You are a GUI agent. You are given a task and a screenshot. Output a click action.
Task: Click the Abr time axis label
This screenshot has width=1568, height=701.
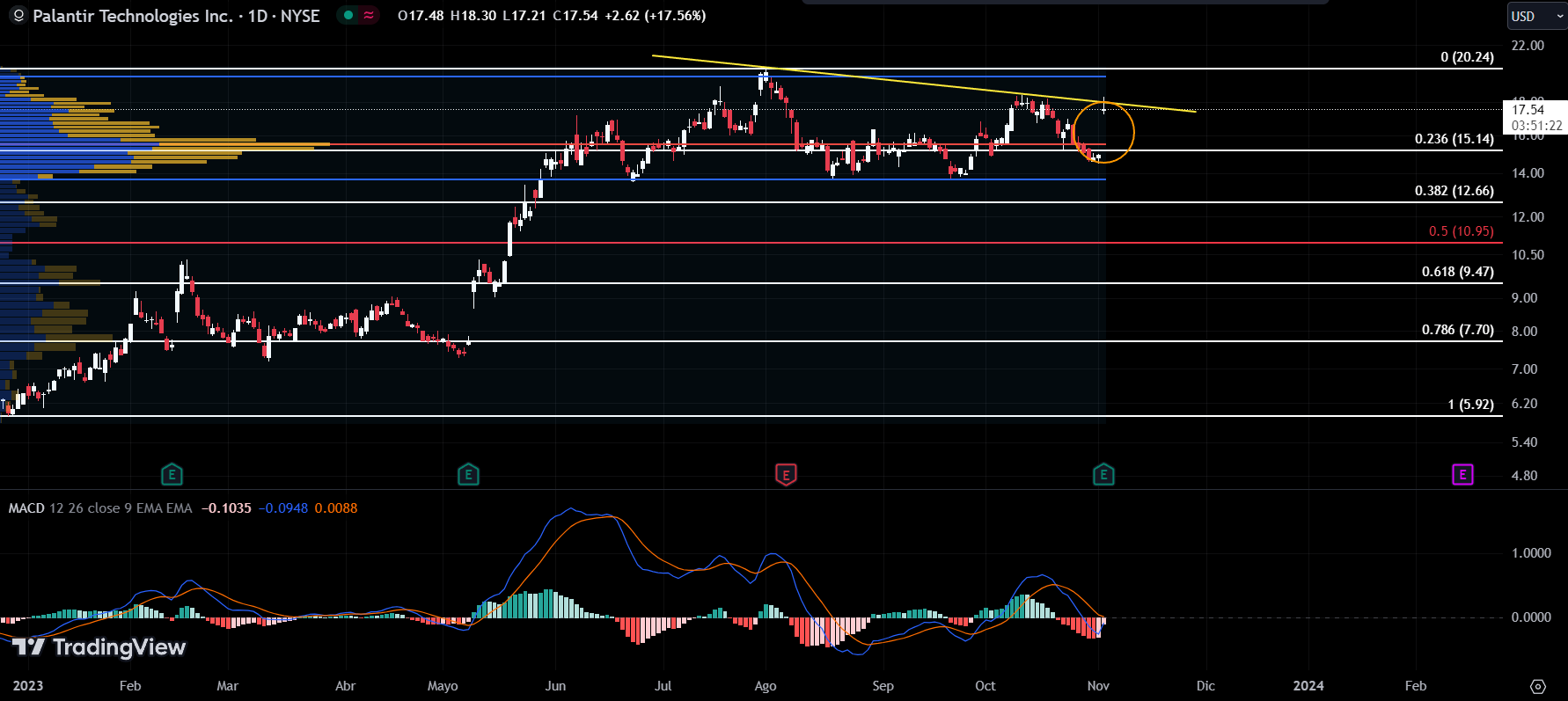pyautogui.click(x=345, y=686)
